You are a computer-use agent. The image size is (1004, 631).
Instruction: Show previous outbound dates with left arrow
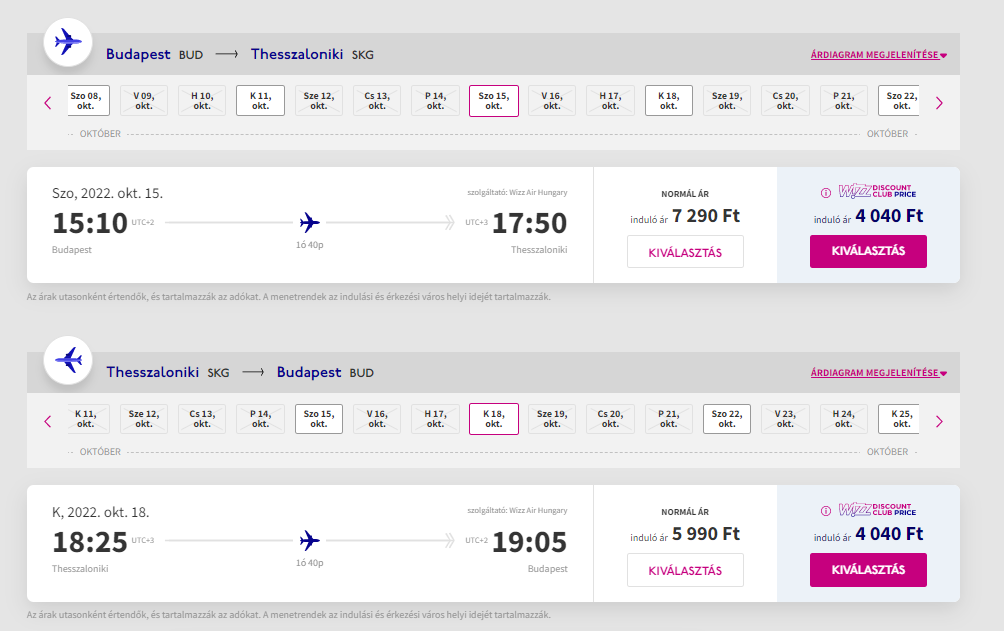tap(48, 102)
